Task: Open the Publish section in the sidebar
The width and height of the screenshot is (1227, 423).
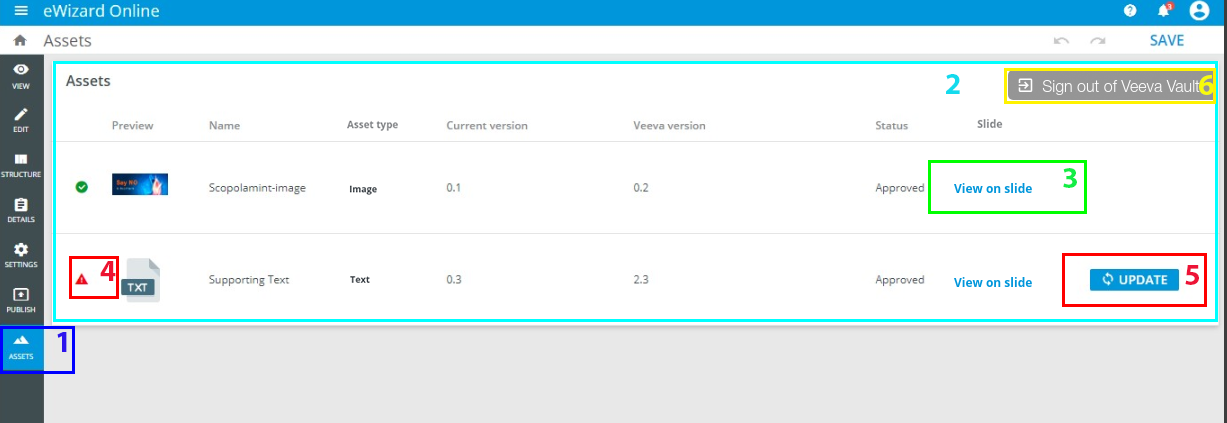Action: tap(21, 301)
